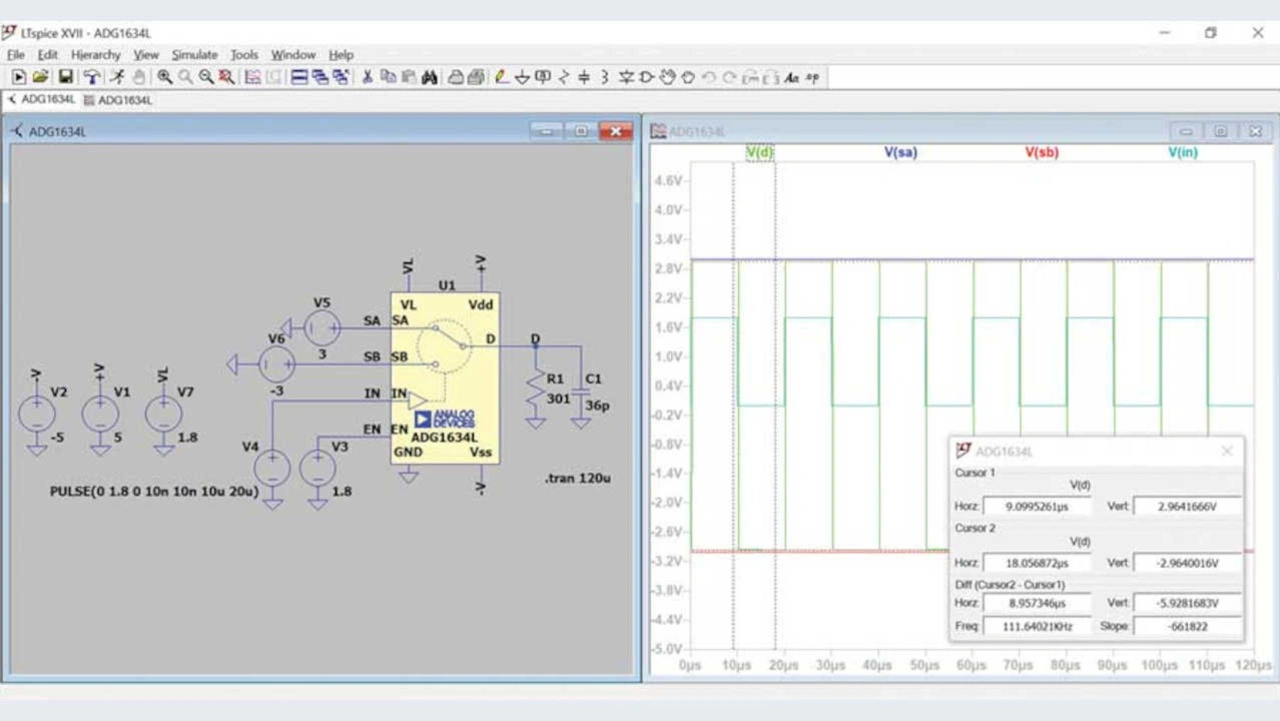Click the V(sb) trace label

click(x=1041, y=153)
